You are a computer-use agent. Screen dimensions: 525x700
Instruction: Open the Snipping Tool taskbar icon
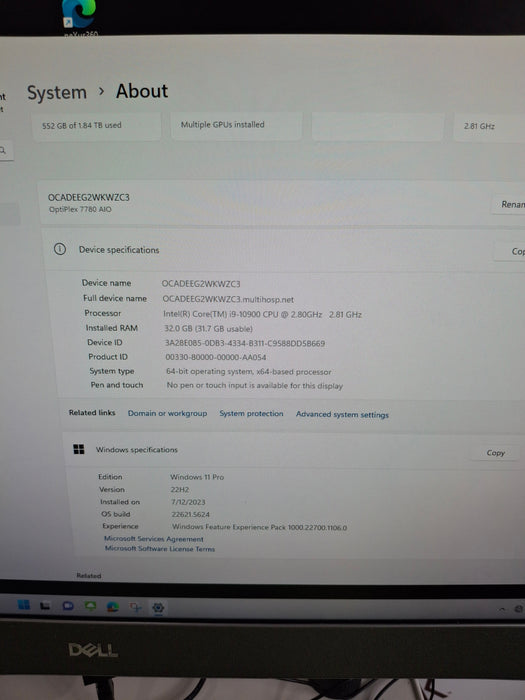(x=135, y=607)
